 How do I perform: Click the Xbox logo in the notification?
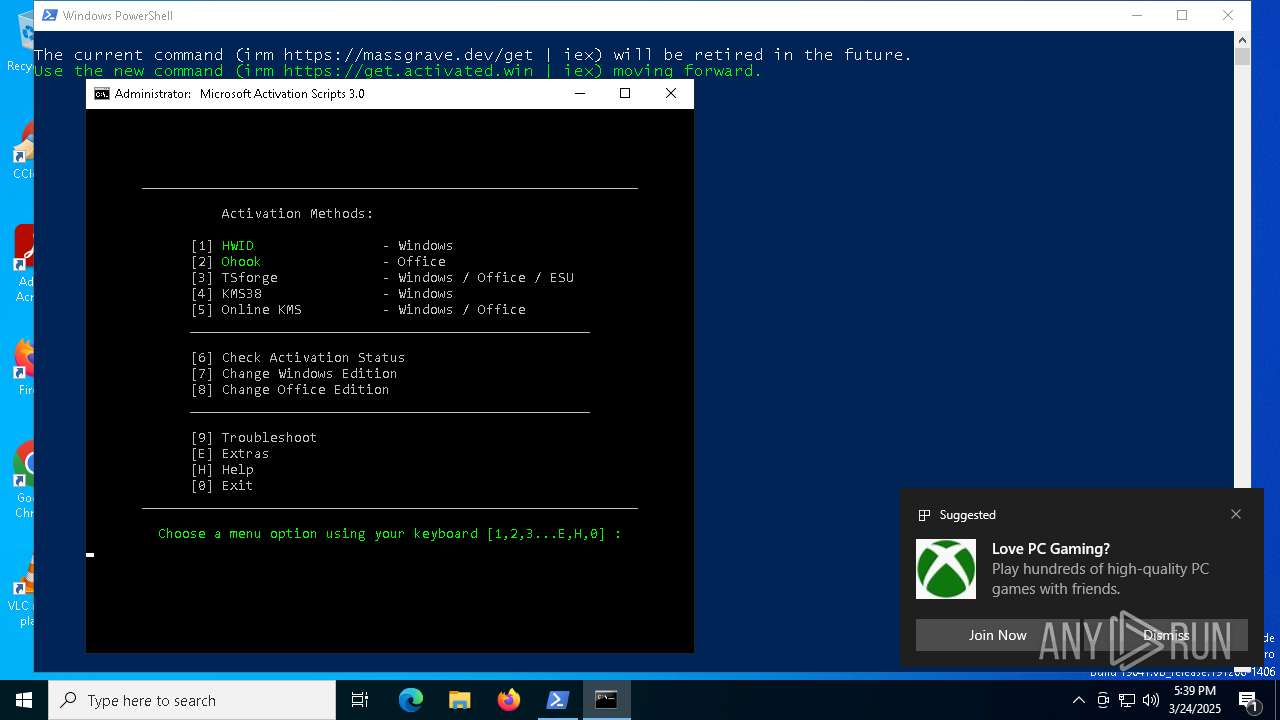(946, 569)
